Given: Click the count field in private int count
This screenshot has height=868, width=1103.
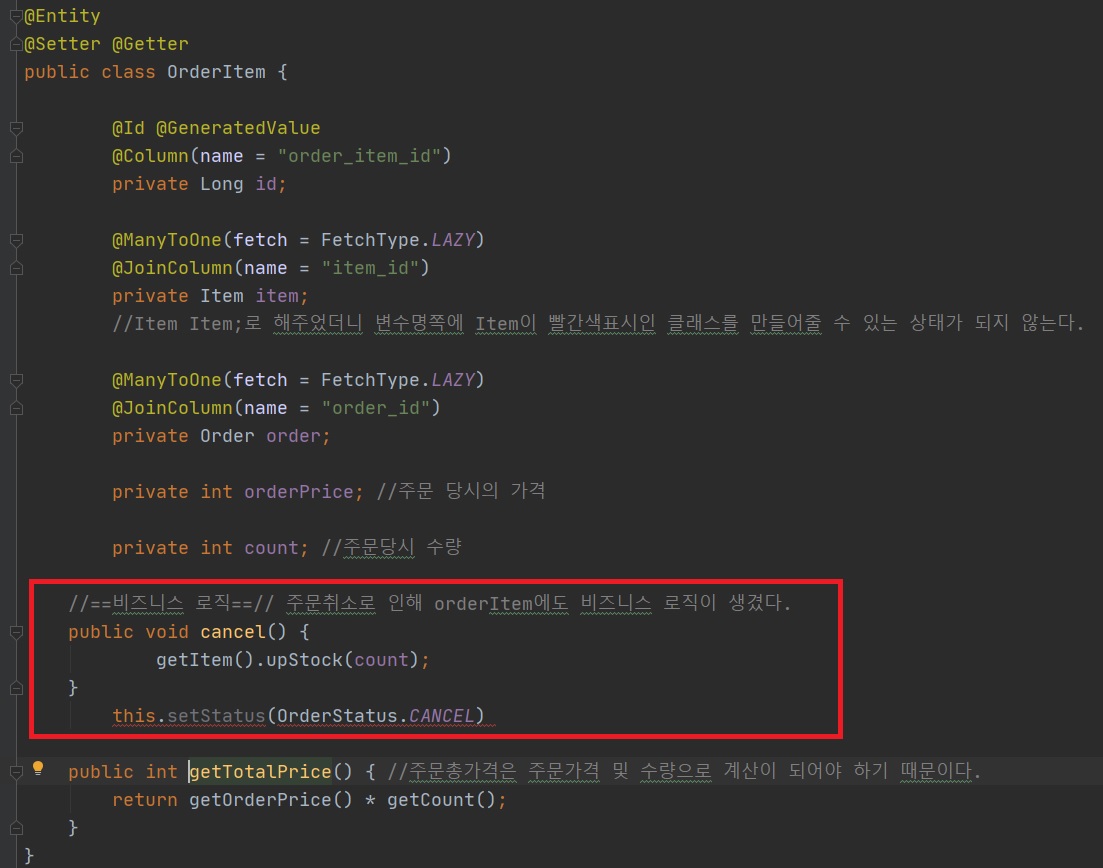Looking at the screenshot, I should point(271,547).
